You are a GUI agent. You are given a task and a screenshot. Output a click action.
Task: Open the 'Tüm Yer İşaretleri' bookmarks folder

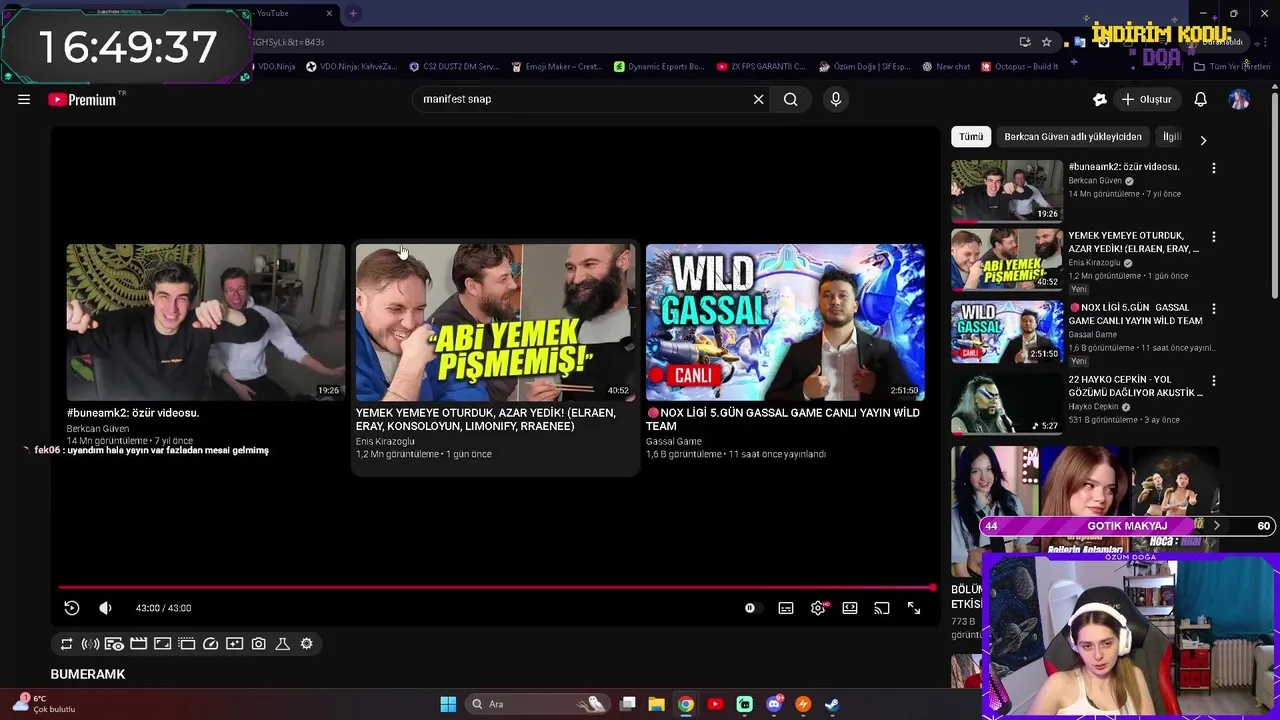tap(1232, 67)
